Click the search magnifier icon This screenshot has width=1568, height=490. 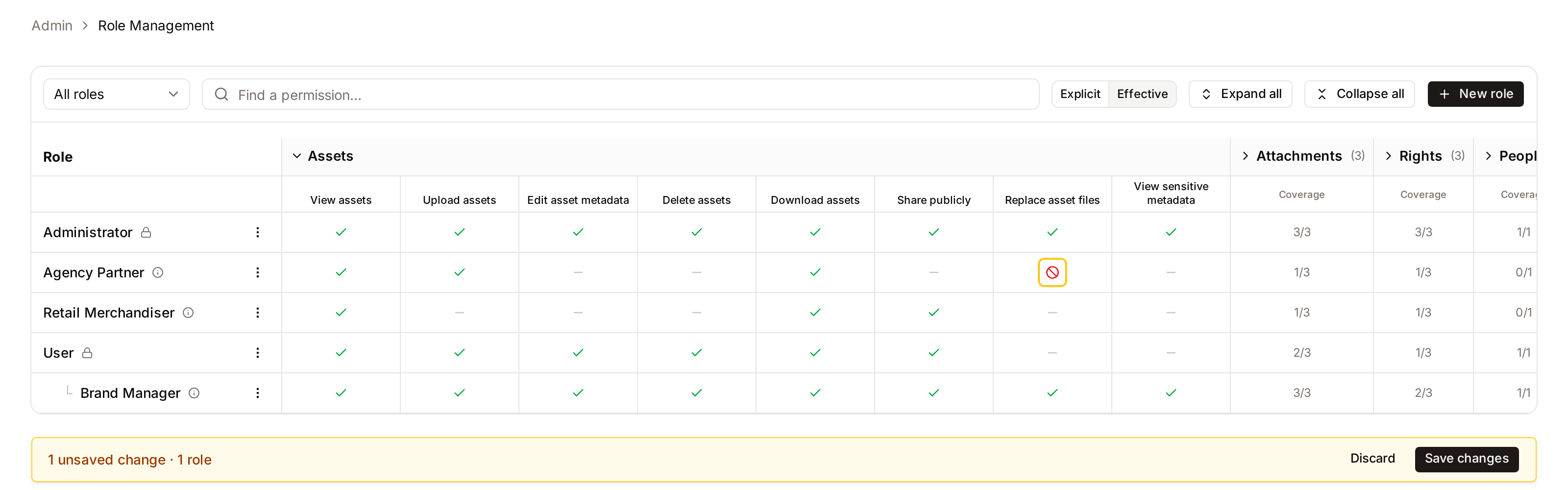pos(221,94)
